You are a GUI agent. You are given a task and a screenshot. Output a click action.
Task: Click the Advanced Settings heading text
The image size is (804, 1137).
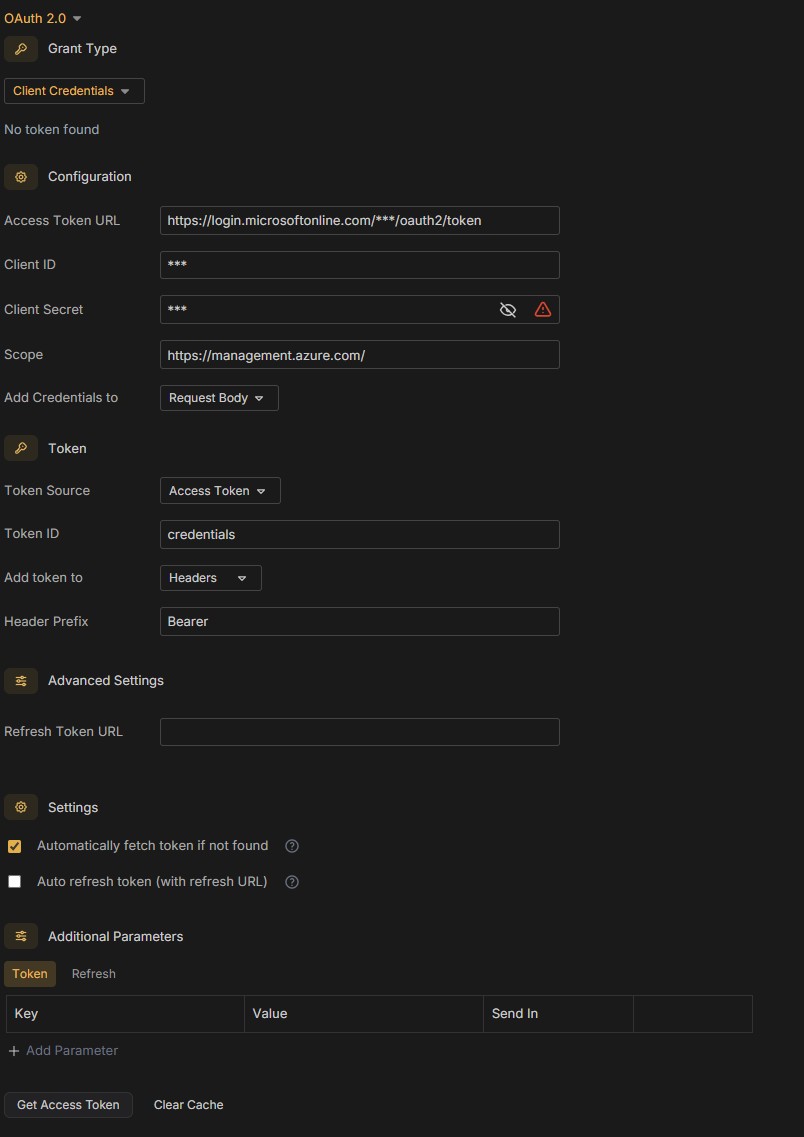(x=106, y=681)
